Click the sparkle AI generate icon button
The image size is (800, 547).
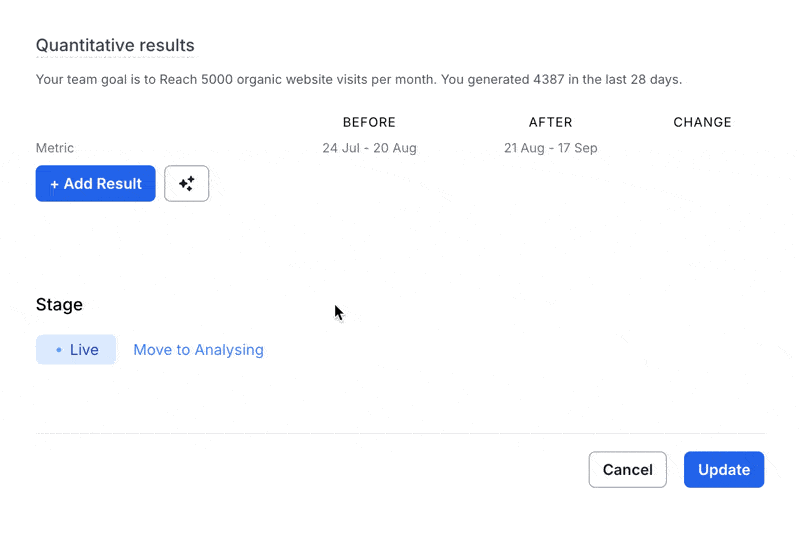(x=186, y=183)
